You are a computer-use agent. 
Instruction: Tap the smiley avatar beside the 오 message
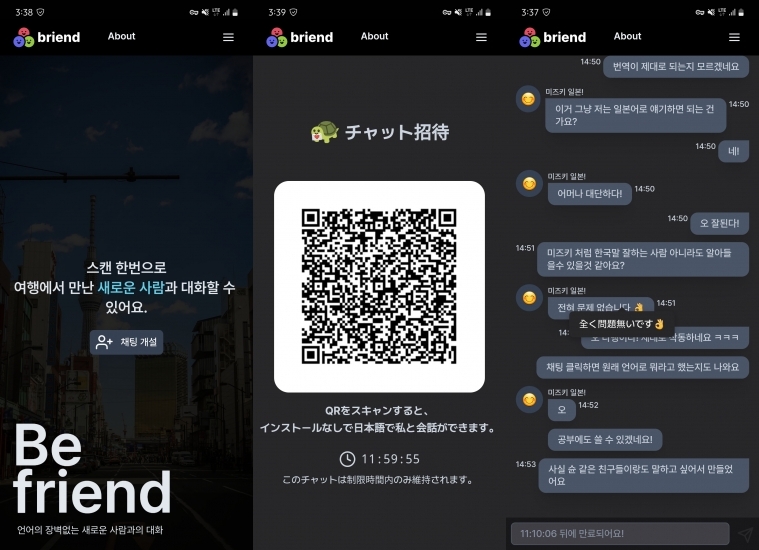pos(528,399)
